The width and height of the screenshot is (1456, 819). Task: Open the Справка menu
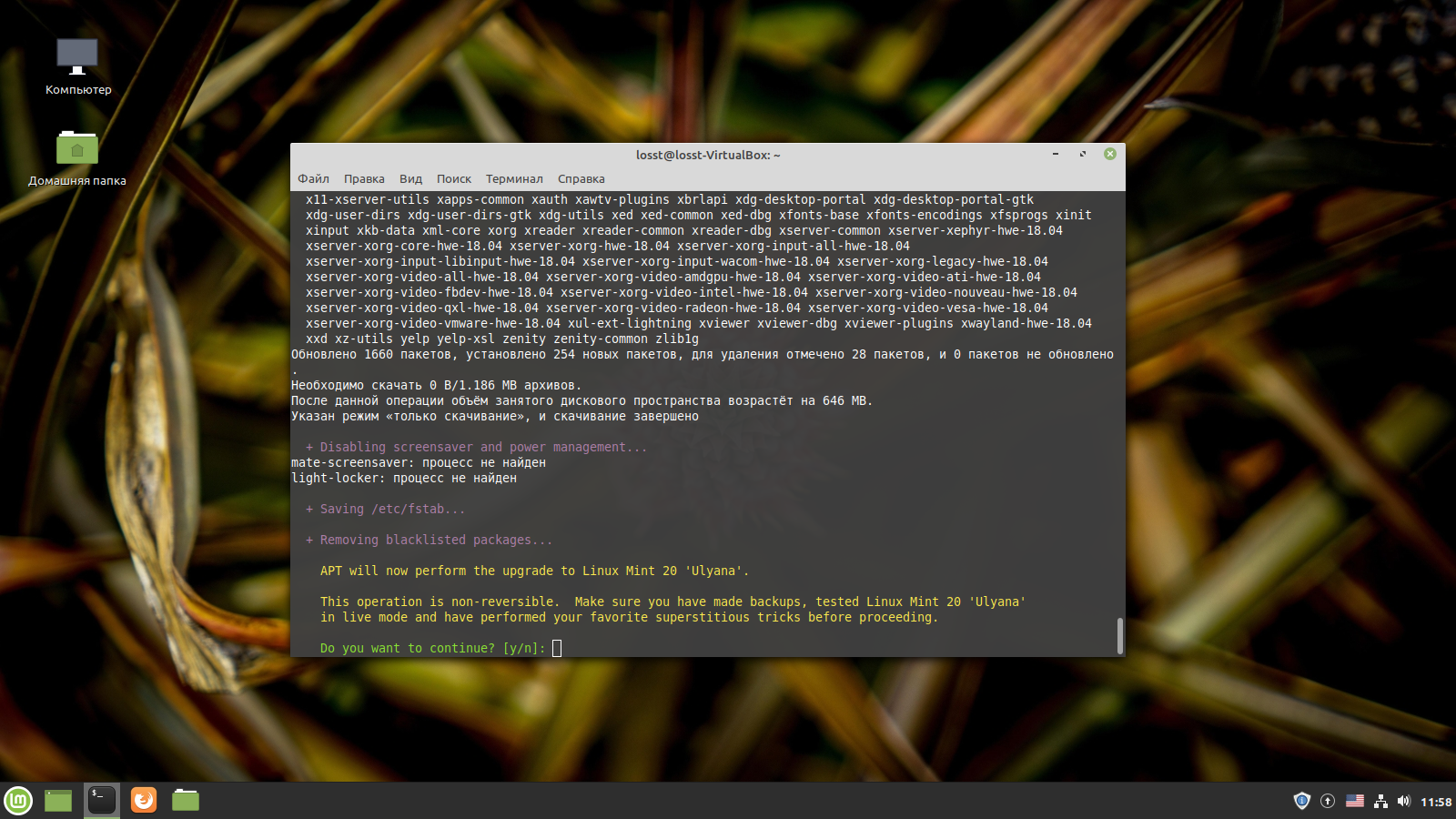tap(581, 178)
